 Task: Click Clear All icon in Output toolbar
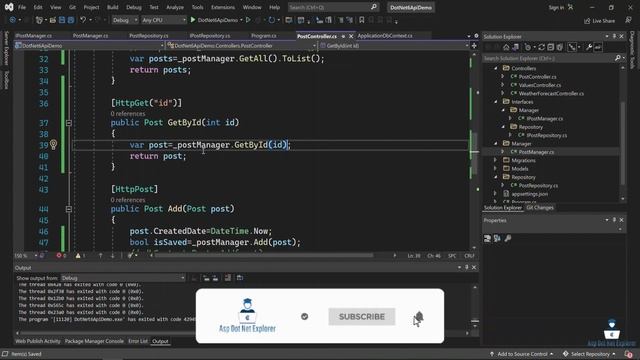pyautogui.click(x=228, y=278)
